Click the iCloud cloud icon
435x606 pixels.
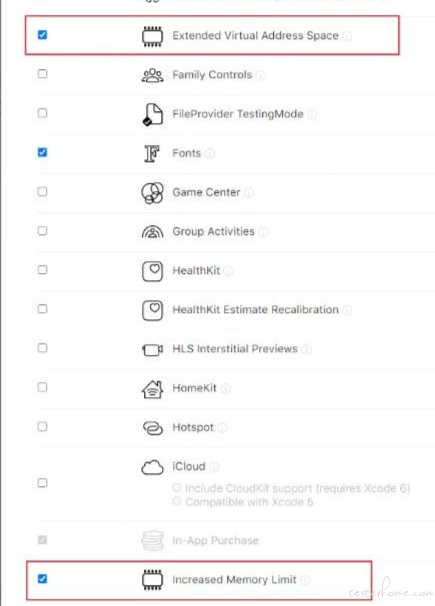click(x=152, y=467)
